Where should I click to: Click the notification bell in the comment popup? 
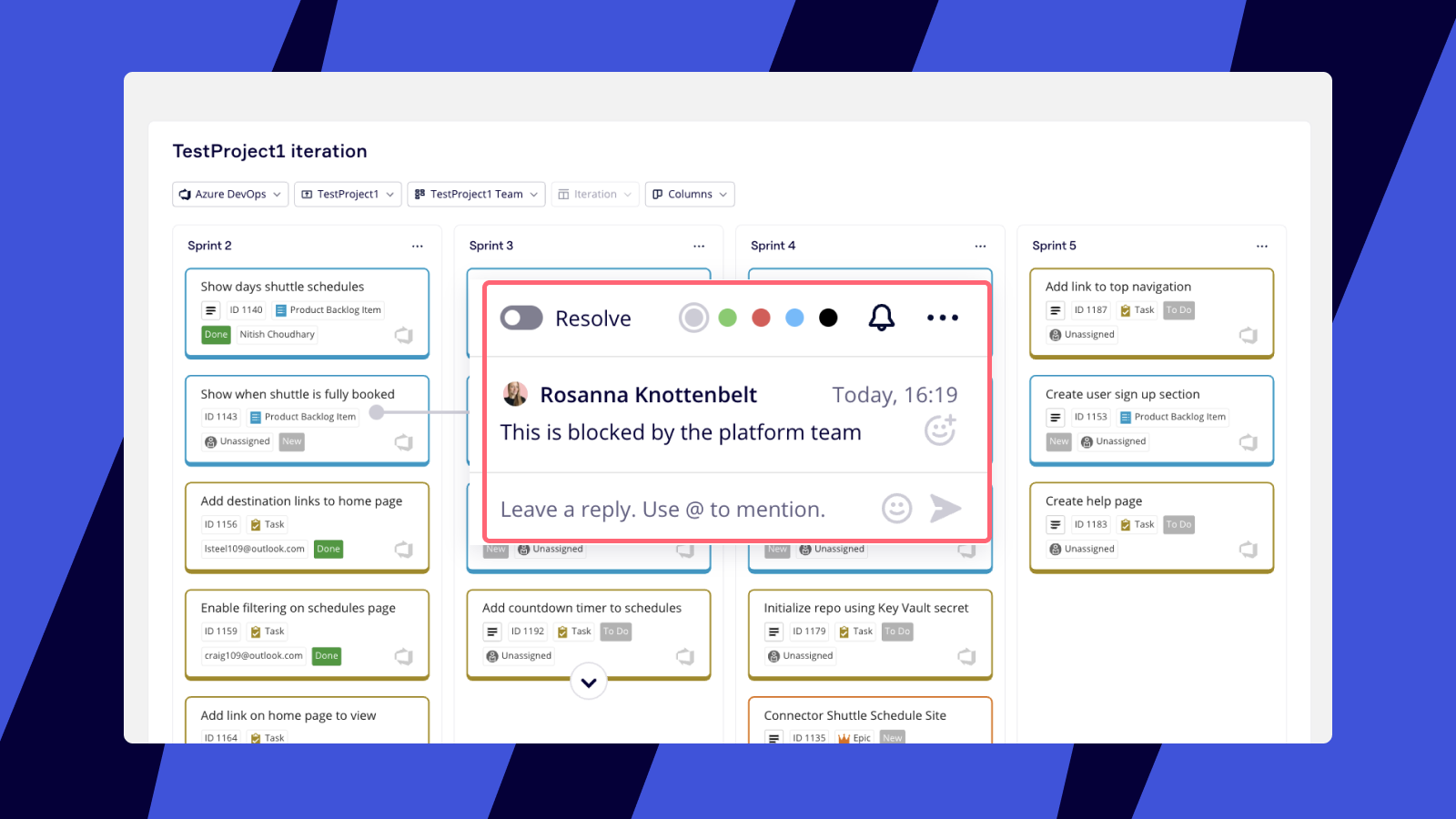[x=881, y=318]
